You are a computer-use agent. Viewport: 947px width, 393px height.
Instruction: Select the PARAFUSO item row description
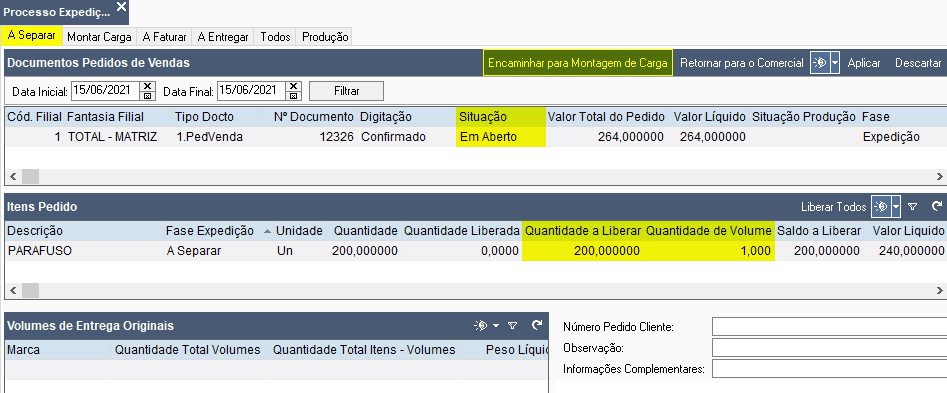point(40,251)
